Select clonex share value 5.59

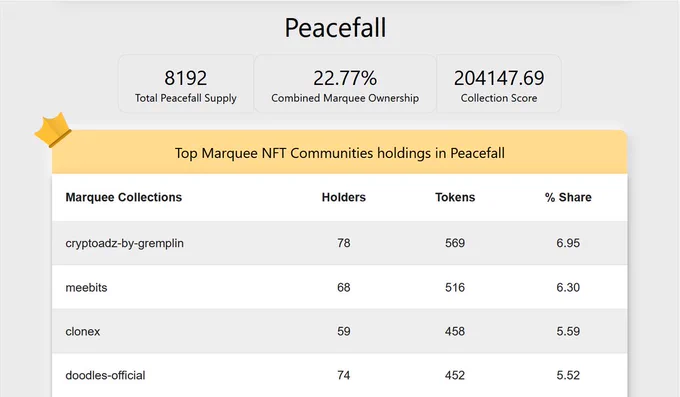pyautogui.click(x=568, y=331)
